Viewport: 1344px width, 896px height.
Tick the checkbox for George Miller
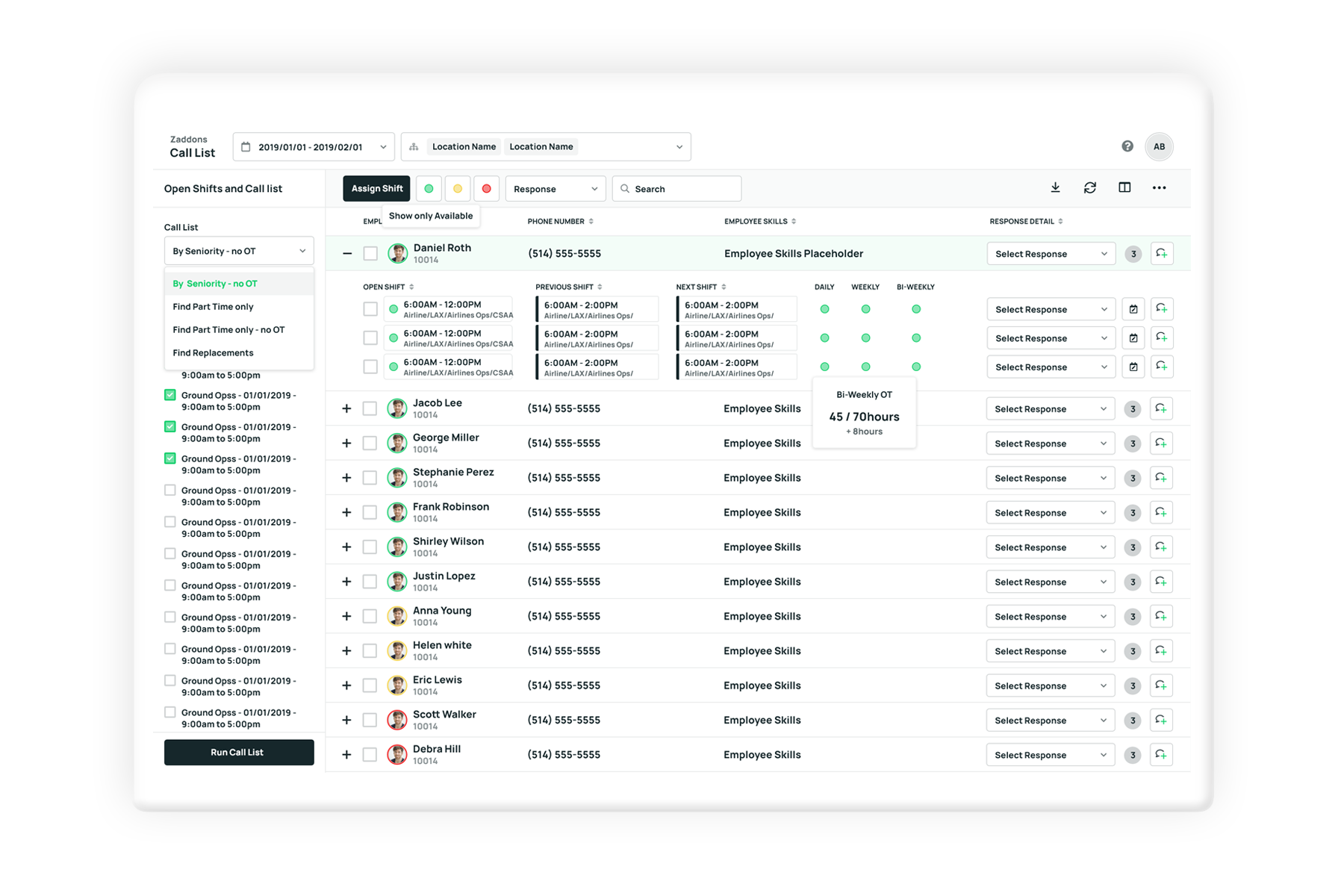tap(370, 444)
